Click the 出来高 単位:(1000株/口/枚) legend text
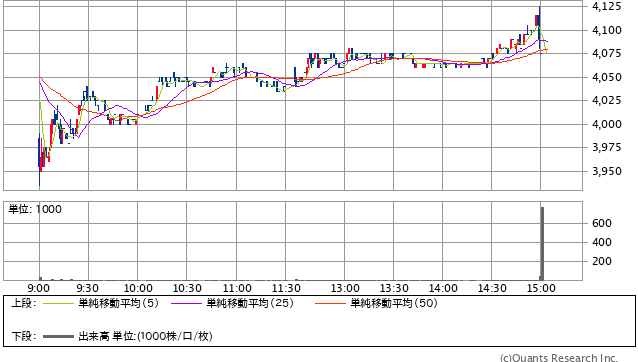The width and height of the screenshot is (638, 362). 145,336
